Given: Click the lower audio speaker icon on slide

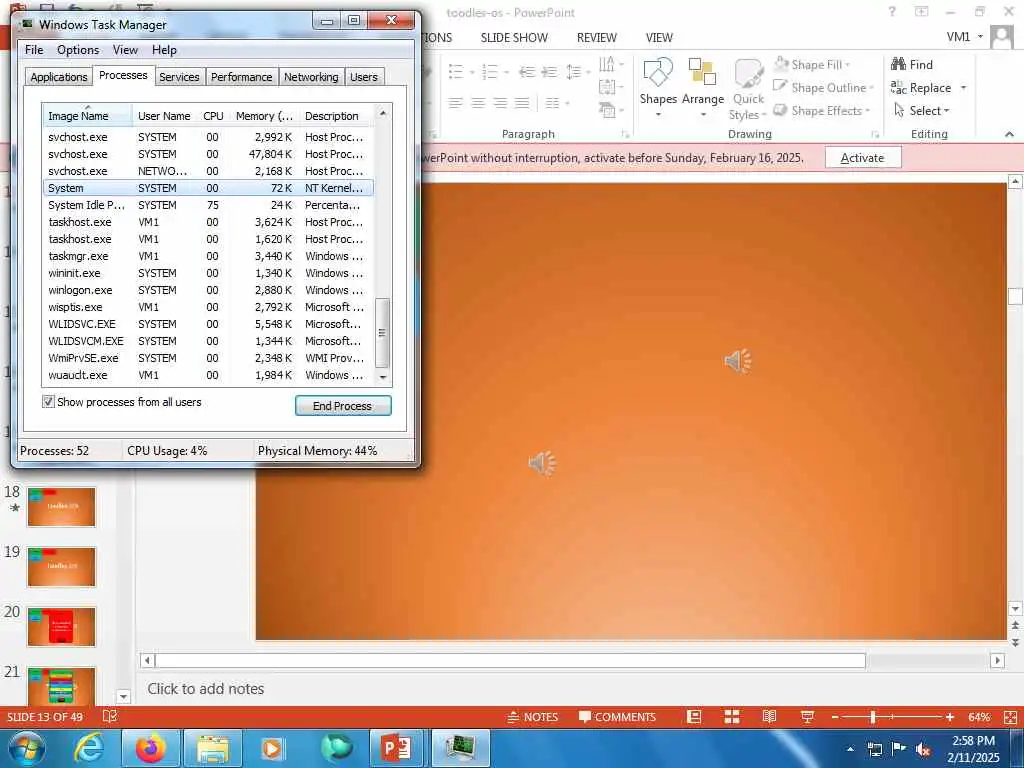Looking at the screenshot, I should (x=542, y=463).
